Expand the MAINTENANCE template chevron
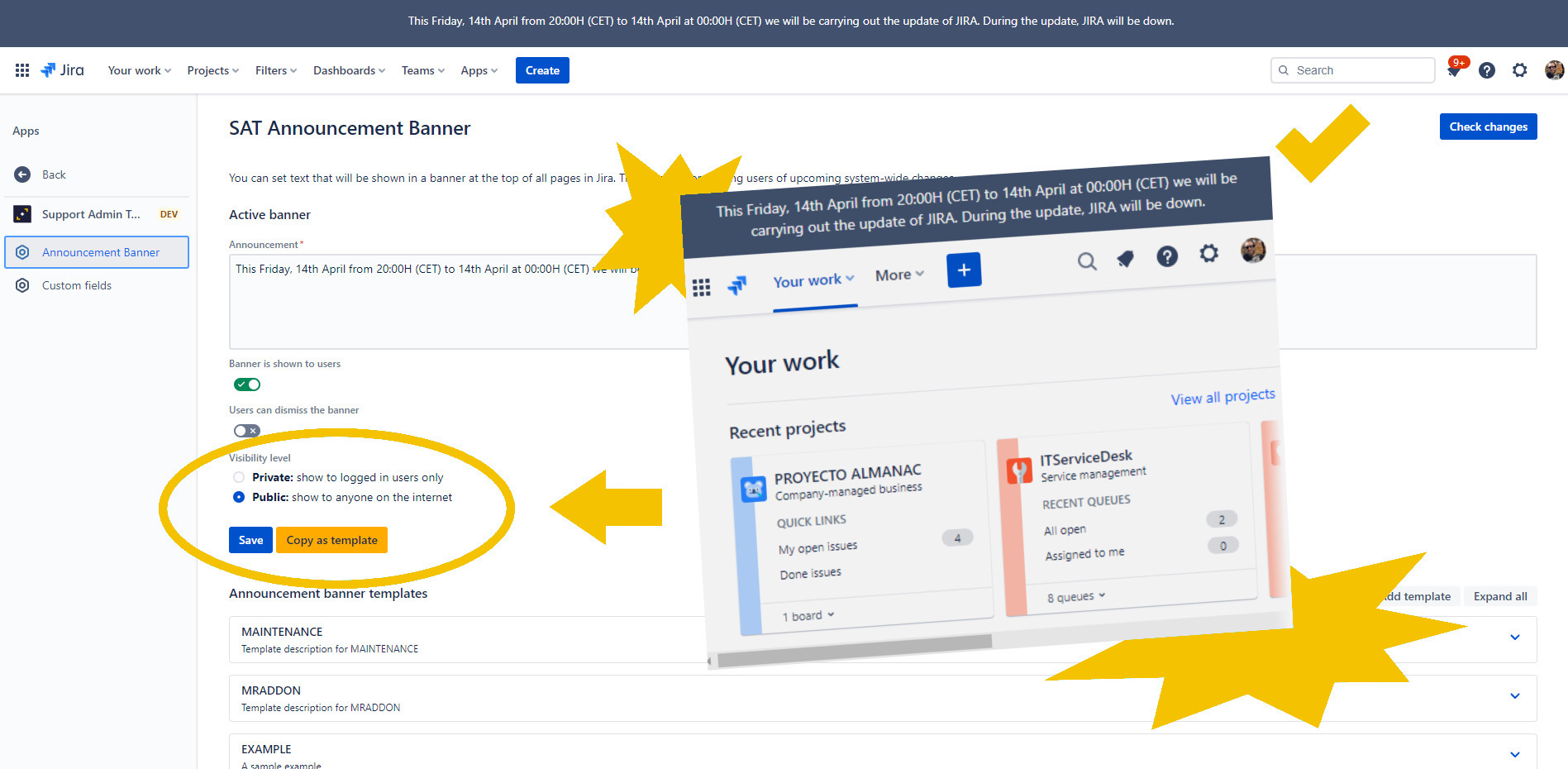Image resolution: width=1568 pixels, height=769 pixels. (x=1514, y=638)
